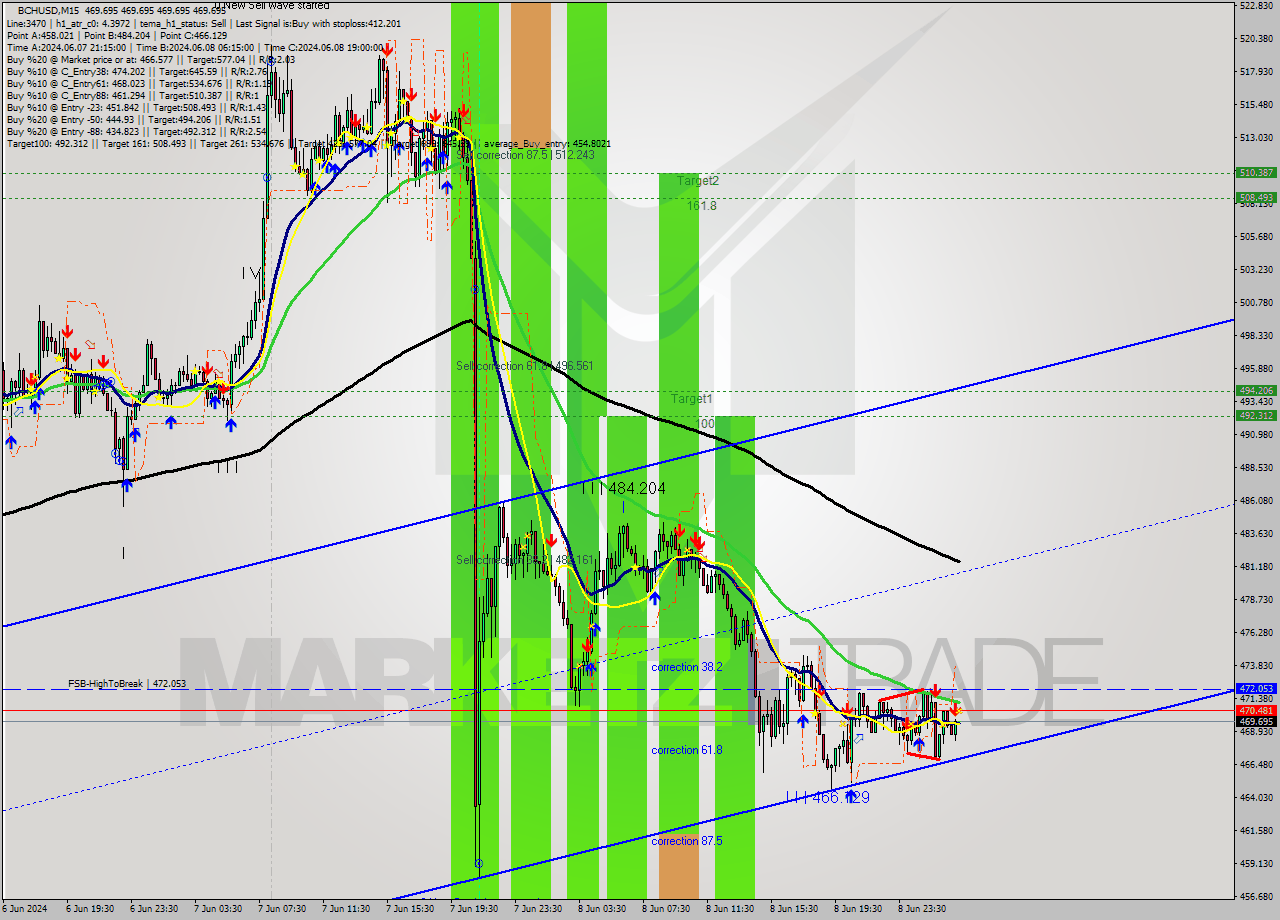Click the '7 Jun 19:30' time label
This screenshot has height=920, width=1280.
(x=474, y=910)
